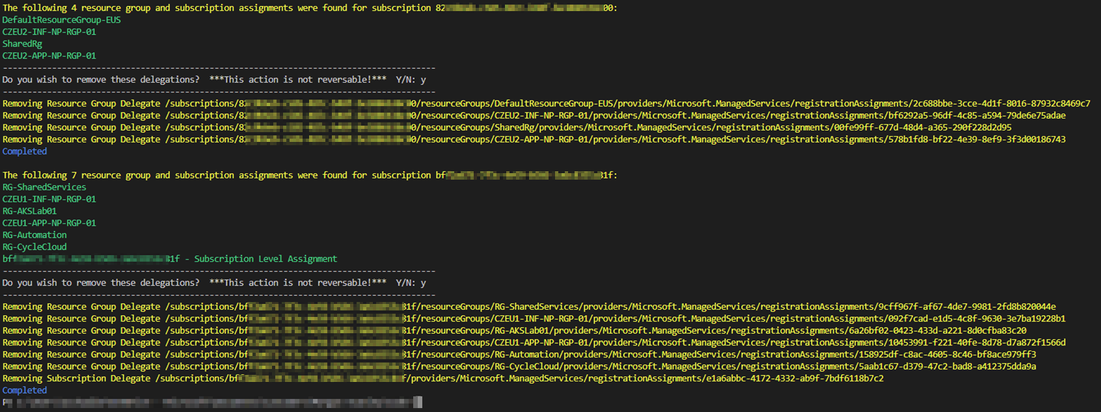This screenshot has height=412, width=1101.
Task: Click the removal line ending 5aab1c67-d379-47c2-bad8-a412375dda9a
Action: point(520,366)
